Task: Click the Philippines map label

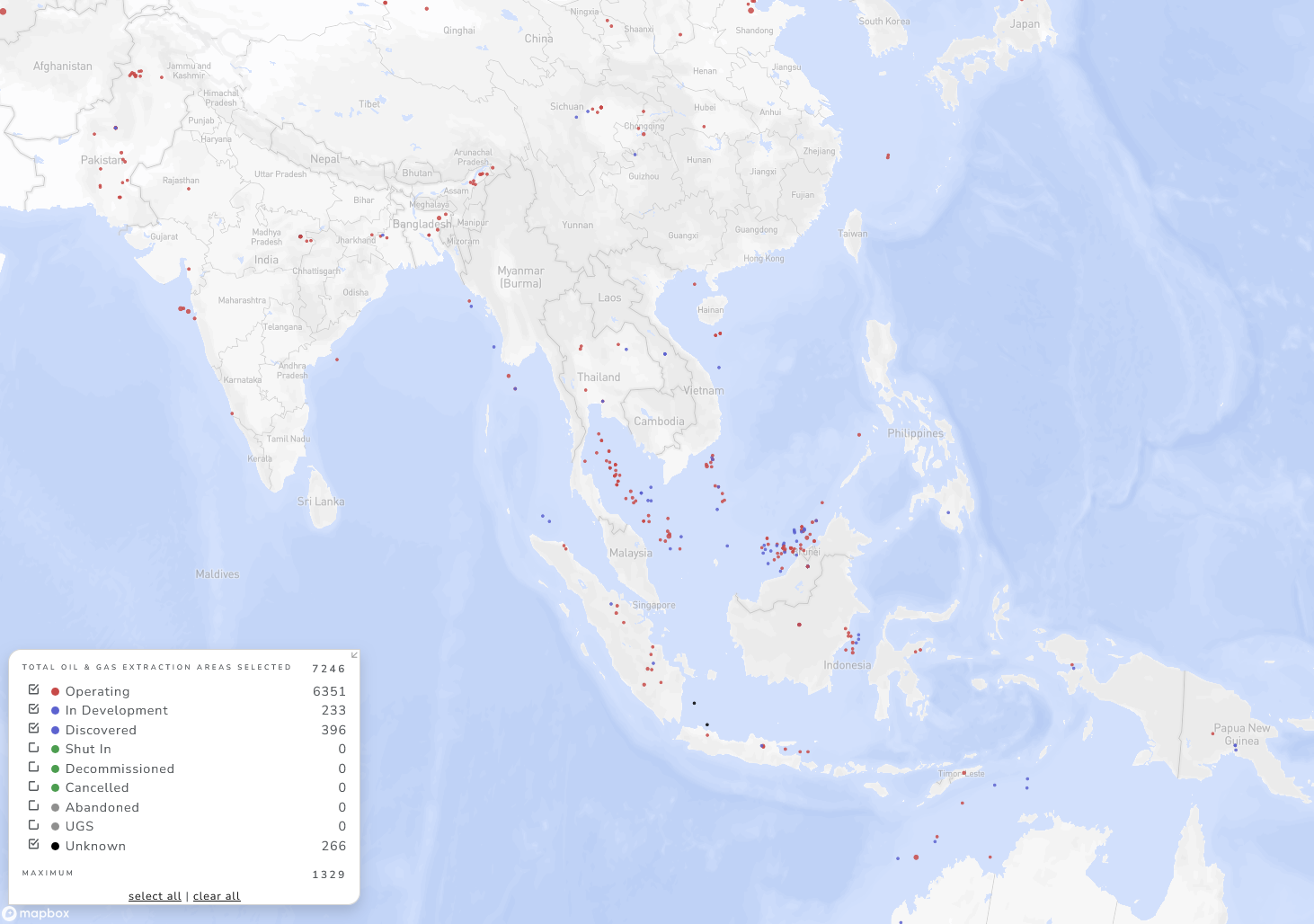Action: 916,433
